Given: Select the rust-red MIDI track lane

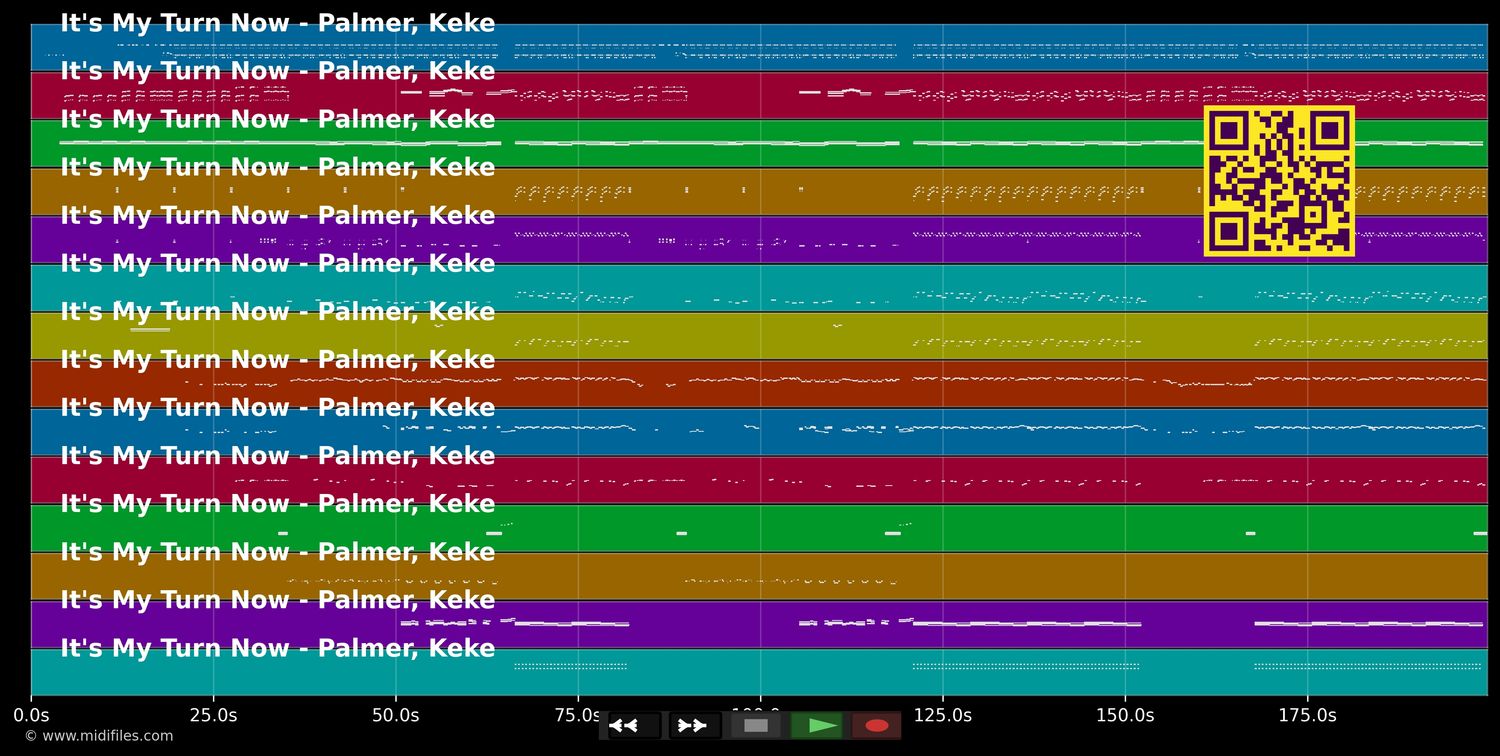Looking at the screenshot, I should coord(759,384).
